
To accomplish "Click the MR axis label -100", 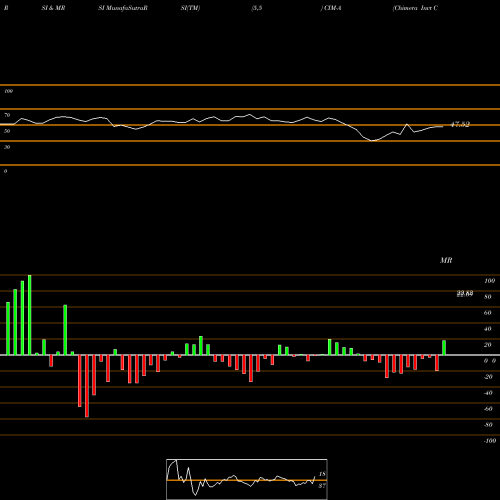I will (x=490, y=441).
